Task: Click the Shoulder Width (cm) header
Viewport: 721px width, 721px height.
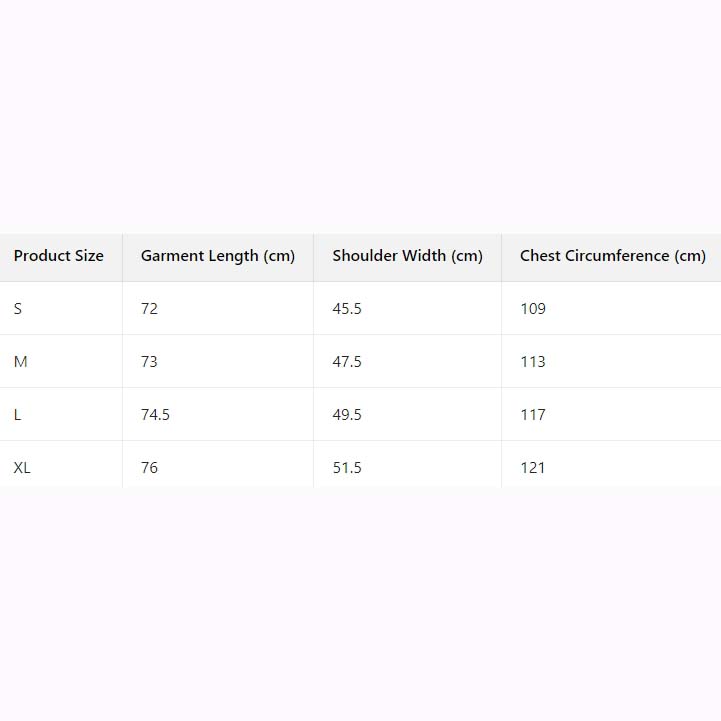Action: (407, 256)
